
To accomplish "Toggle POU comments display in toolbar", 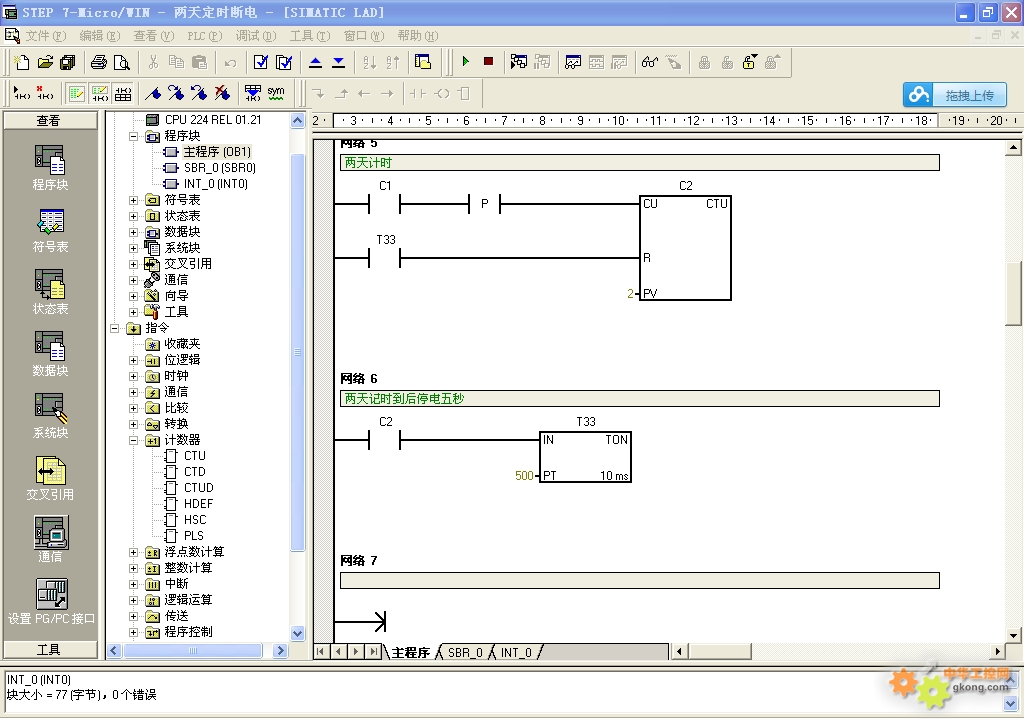I will [76, 93].
